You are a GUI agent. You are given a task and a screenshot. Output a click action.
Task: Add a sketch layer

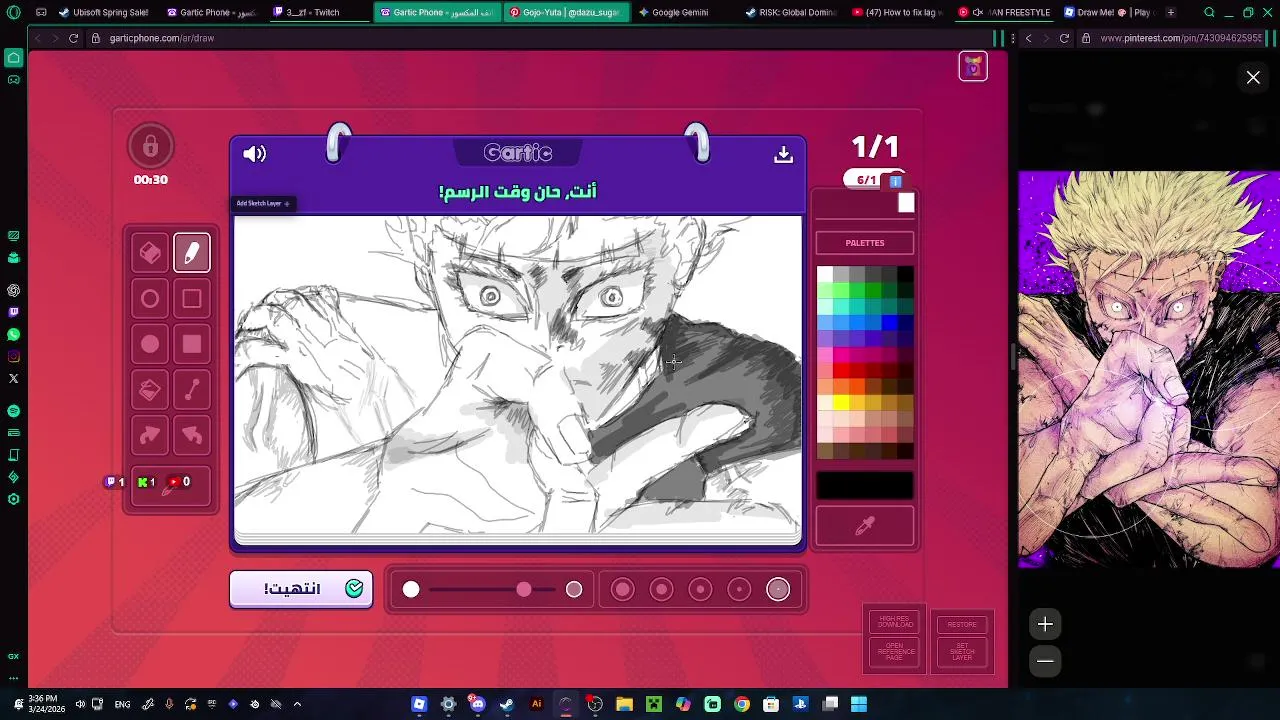pyautogui.click(x=263, y=204)
